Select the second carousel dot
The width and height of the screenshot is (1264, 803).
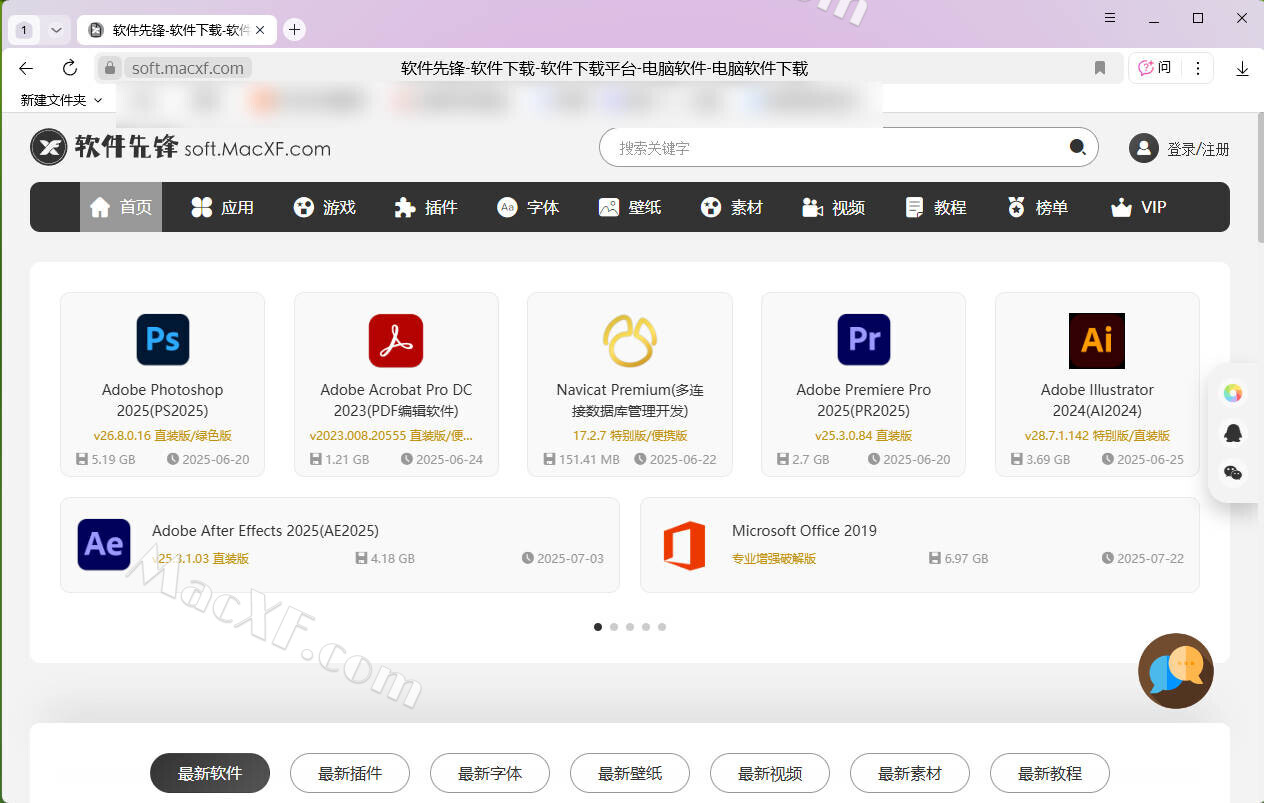point(614,627)
